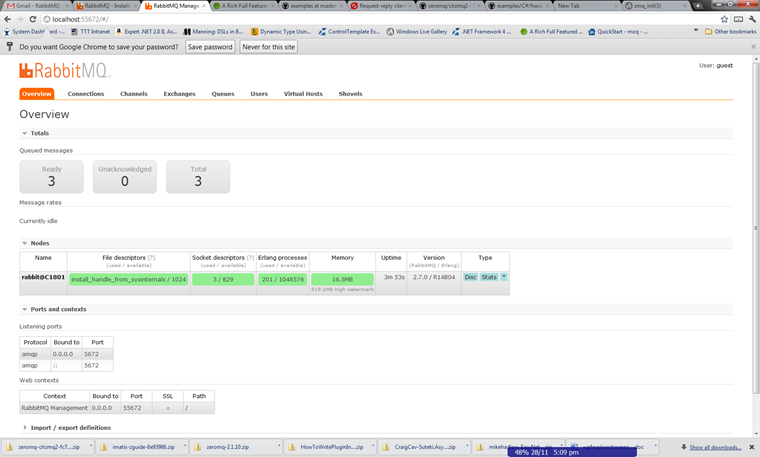Open the .NET Framework 4 bookmark

[x=482, y=32]
